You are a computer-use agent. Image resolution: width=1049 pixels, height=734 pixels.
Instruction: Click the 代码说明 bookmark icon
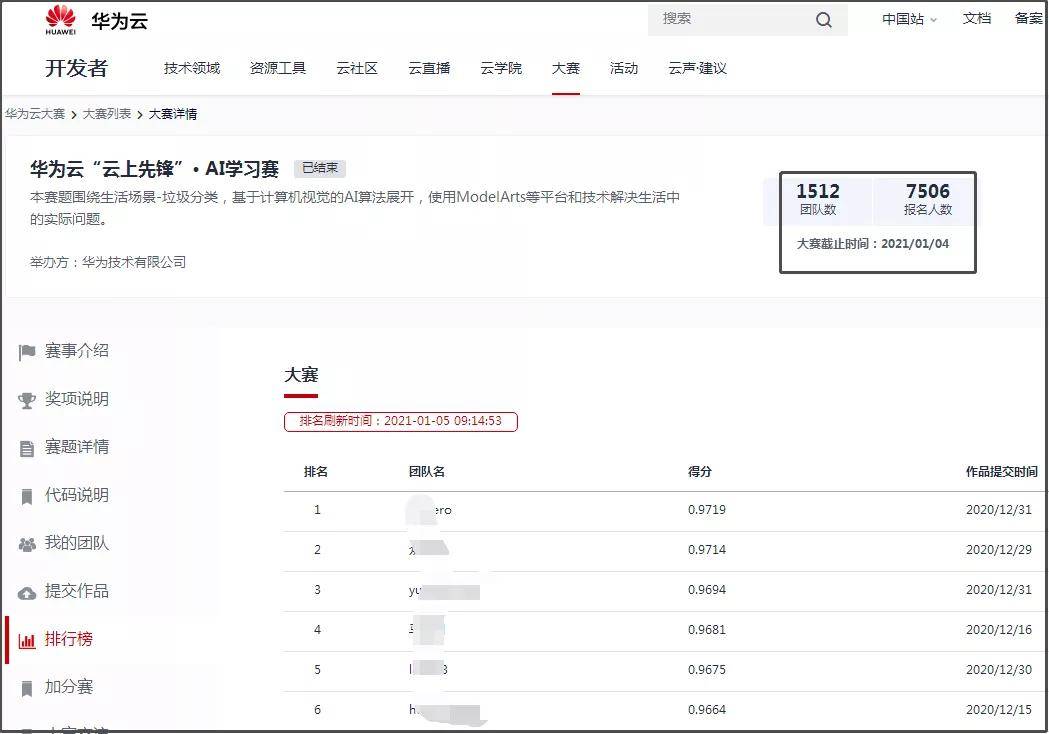click(x=28, y=494)
